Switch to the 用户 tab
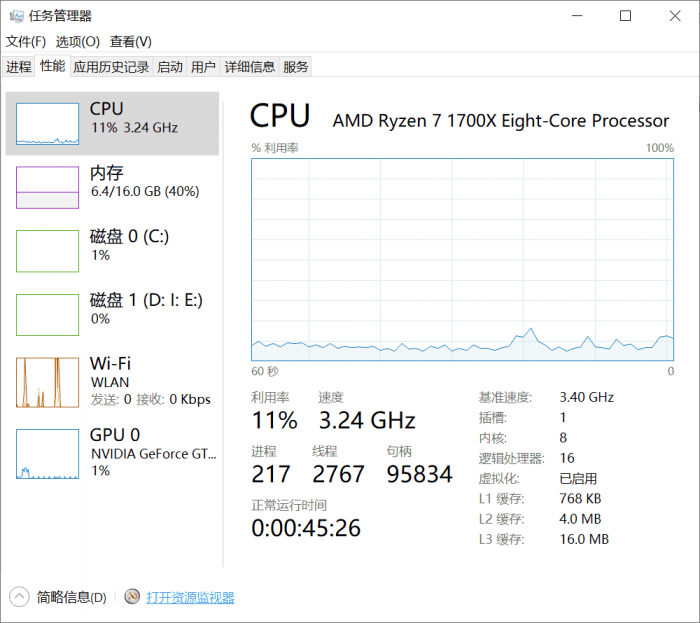This screenshot has width=700, height=623. [x=203, y=67]
